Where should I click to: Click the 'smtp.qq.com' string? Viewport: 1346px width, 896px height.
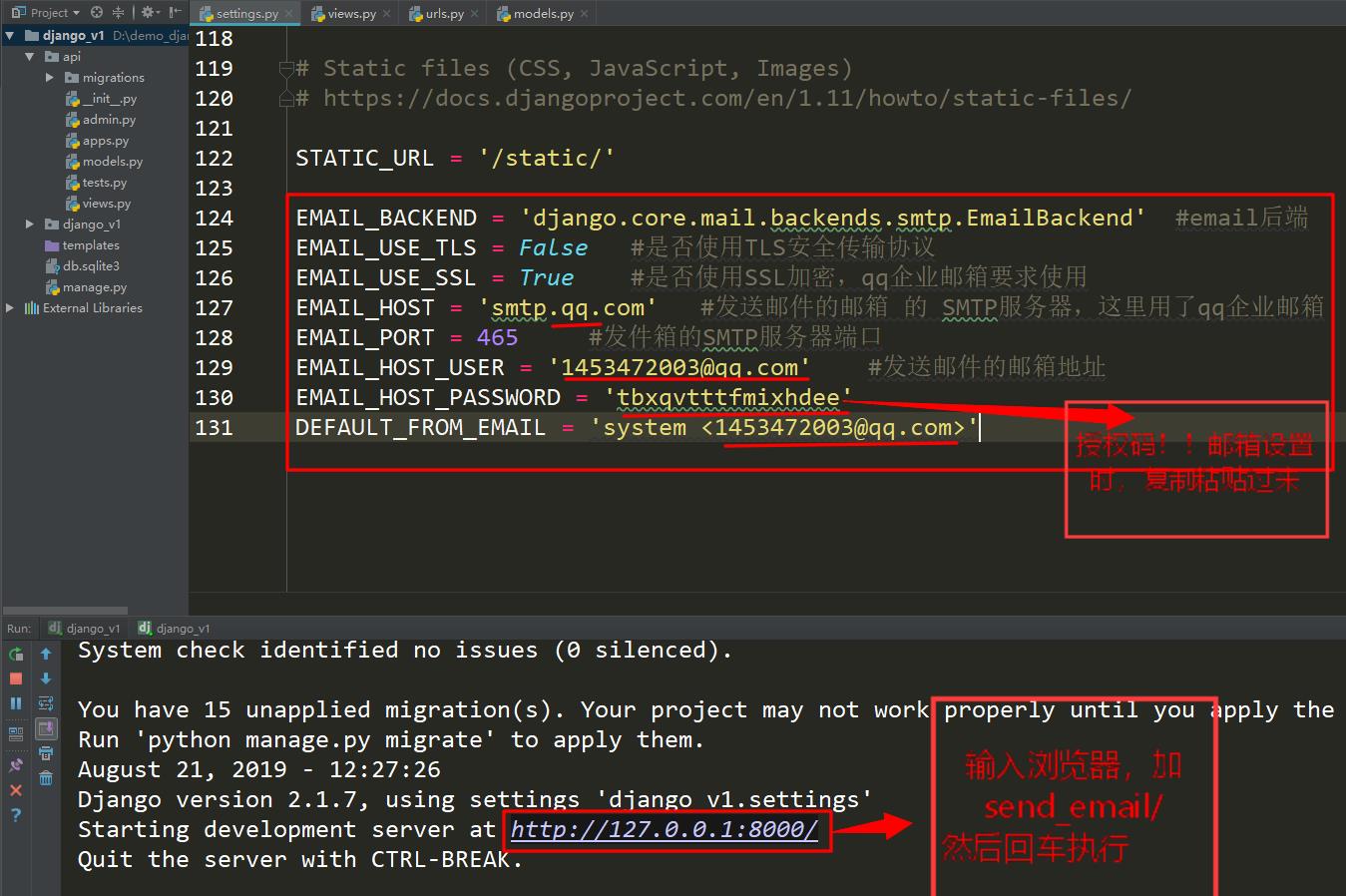pyautogui.click(x=568, y=308)
